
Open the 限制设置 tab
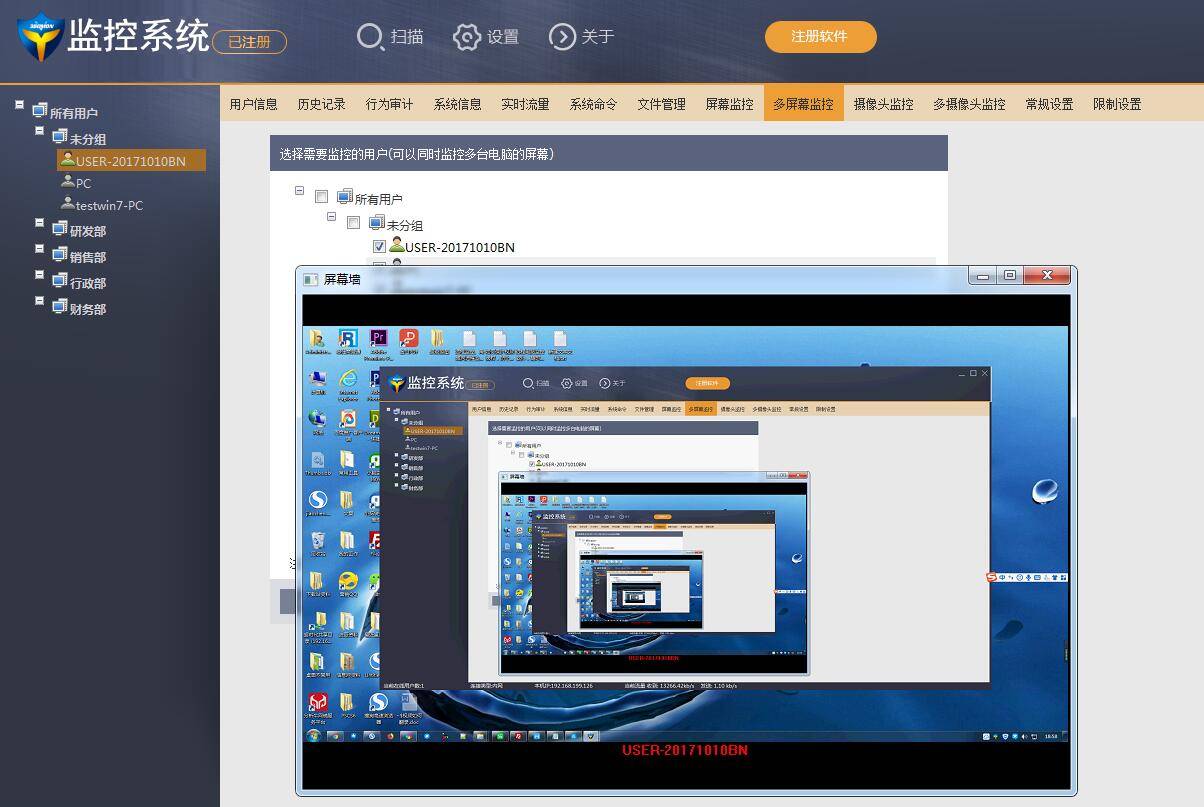(1118, 104)
